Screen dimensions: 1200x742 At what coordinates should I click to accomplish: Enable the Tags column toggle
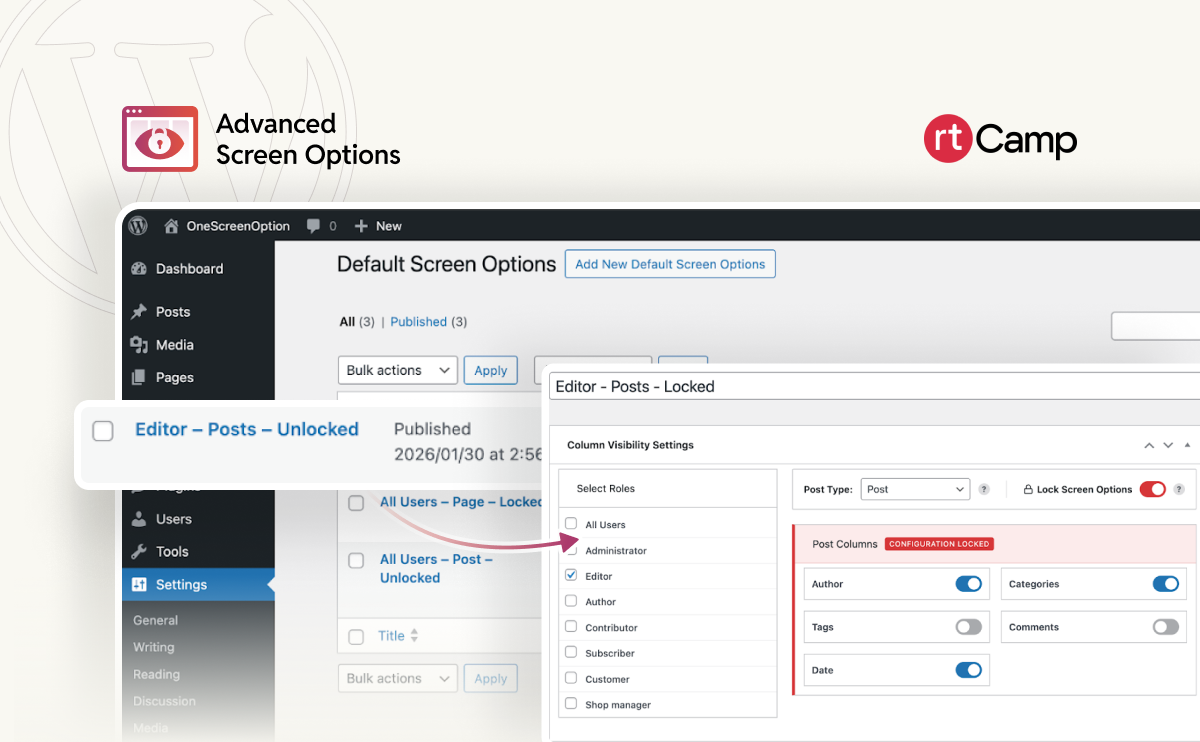coord(966,626)
